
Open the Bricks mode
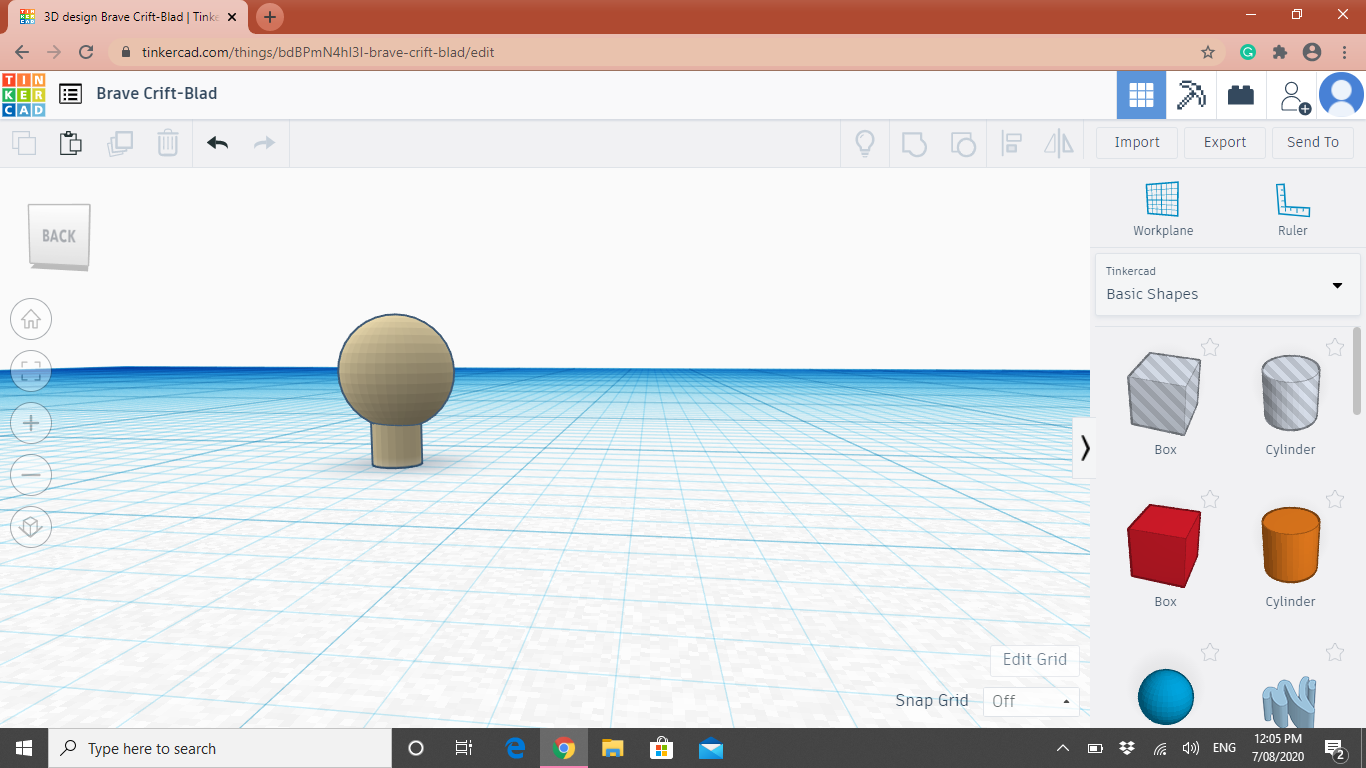coord(1241,95)
